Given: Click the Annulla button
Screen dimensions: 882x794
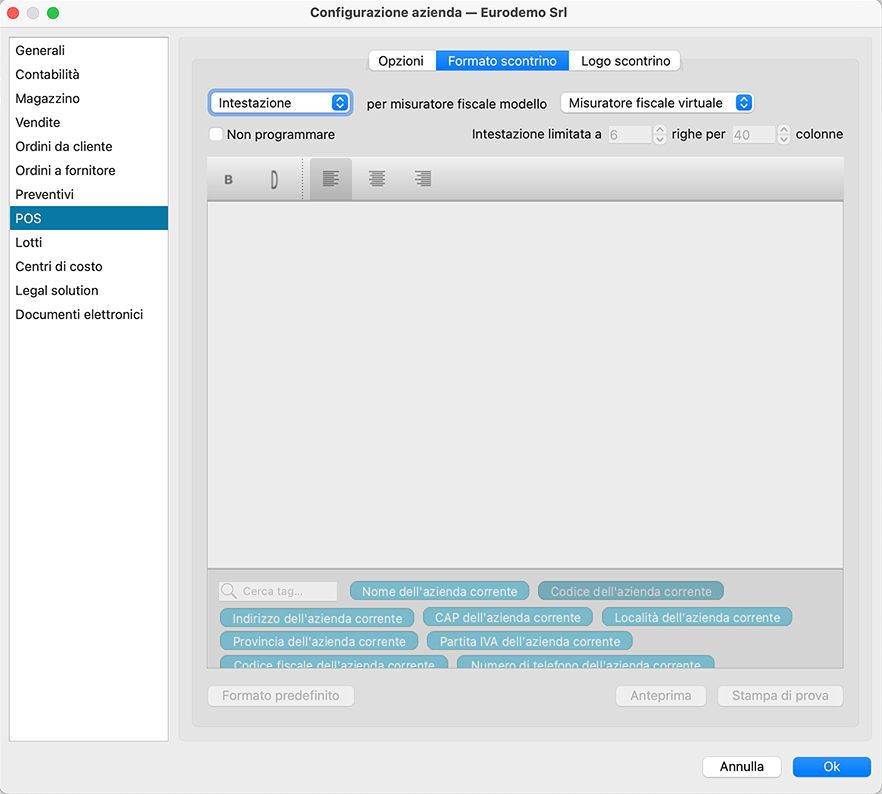Looking at the screenshot, I should (741, 766).
